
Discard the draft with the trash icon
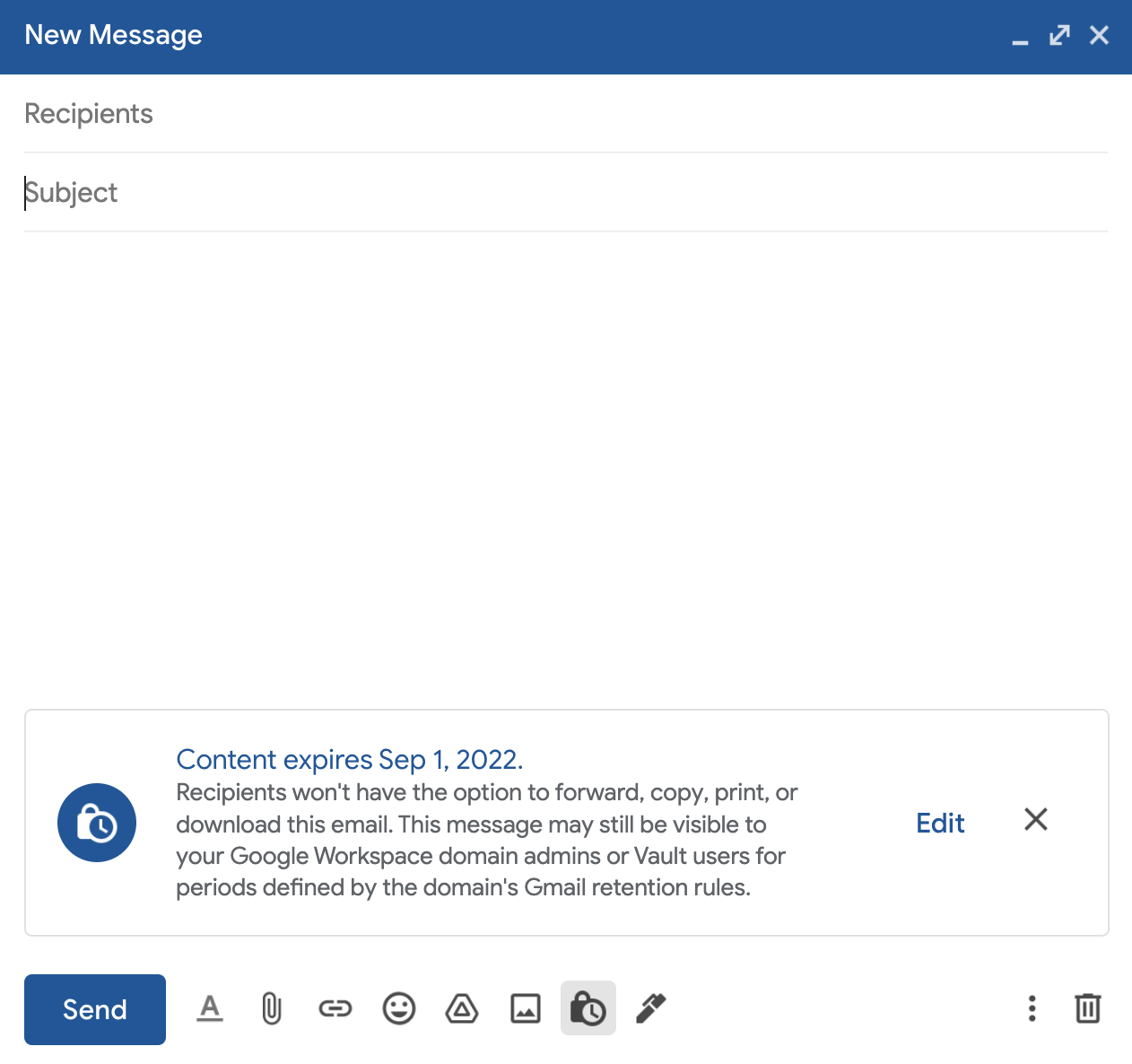click(1088, 1008)
